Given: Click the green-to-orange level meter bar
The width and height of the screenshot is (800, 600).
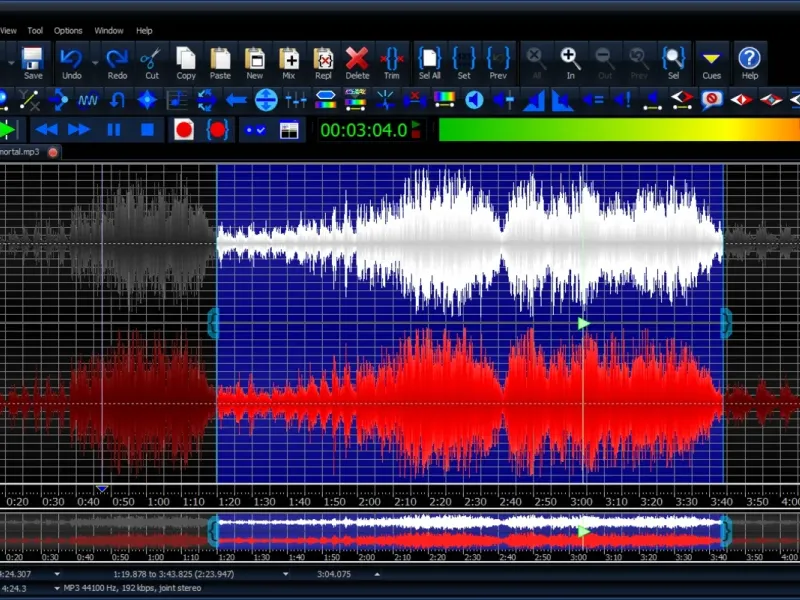Looking at the screenshot, I should 618,129.
